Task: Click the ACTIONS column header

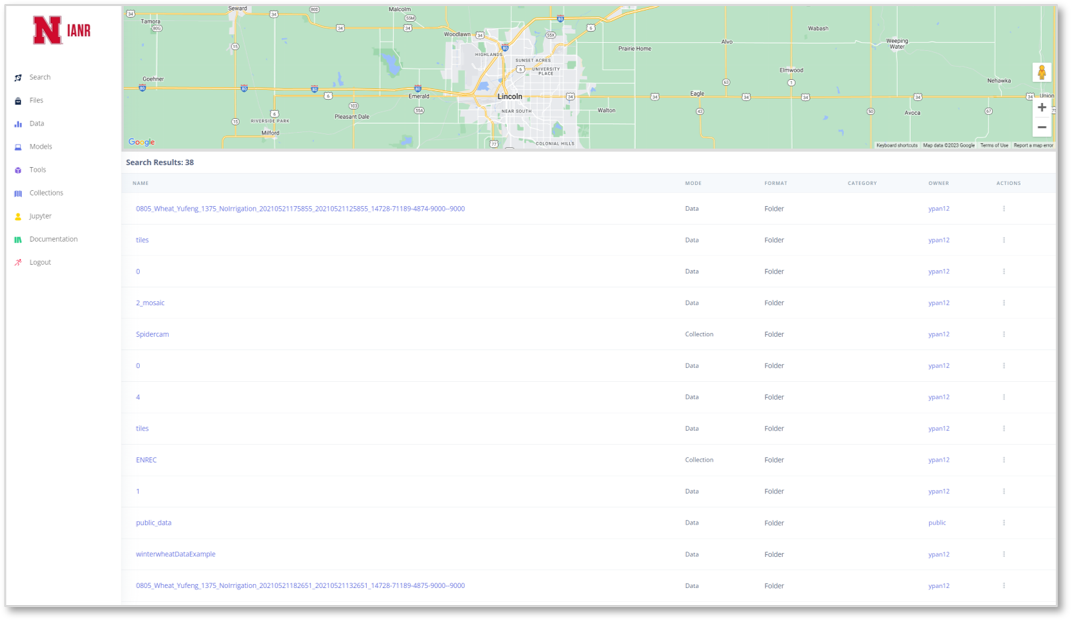Action: pos(1008,183)
